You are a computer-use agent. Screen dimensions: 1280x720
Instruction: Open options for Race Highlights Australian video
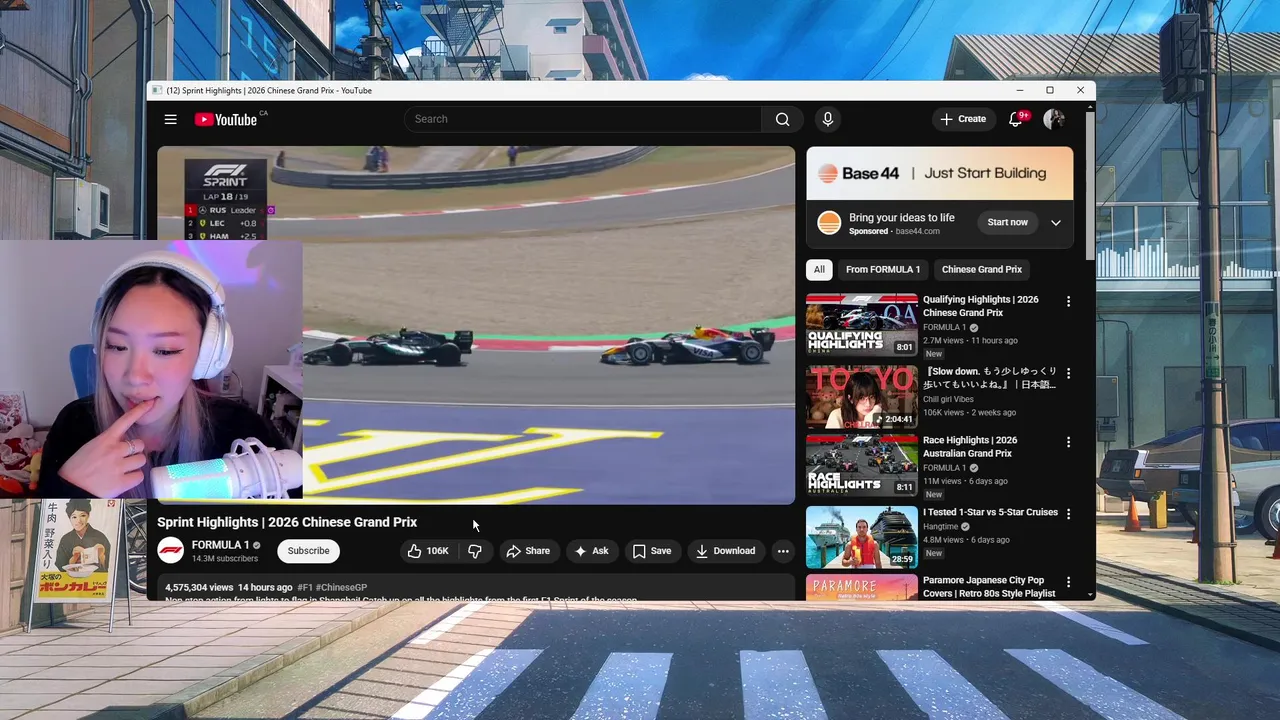[x=1068, y=442]
